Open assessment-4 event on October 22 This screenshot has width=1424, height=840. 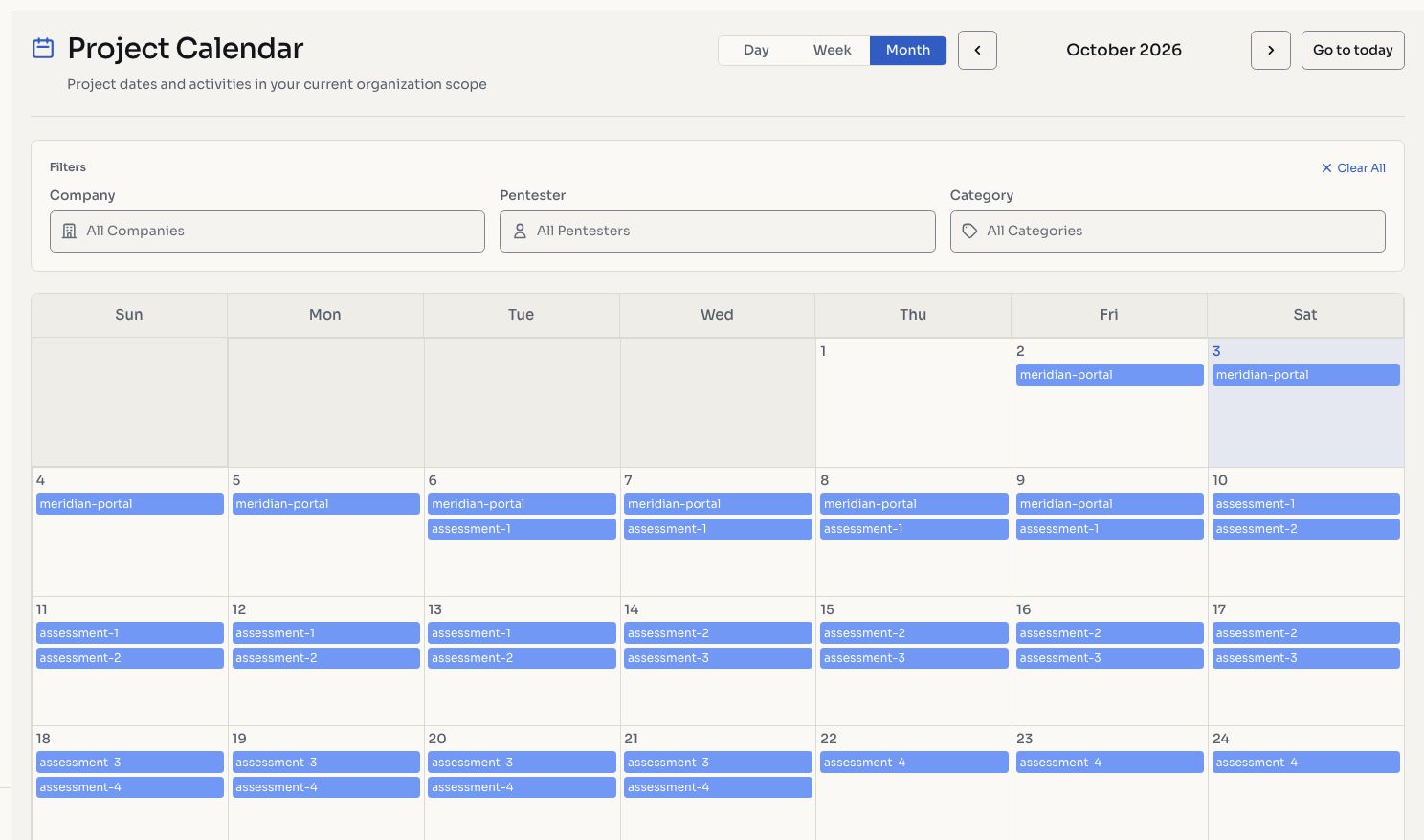914,763
